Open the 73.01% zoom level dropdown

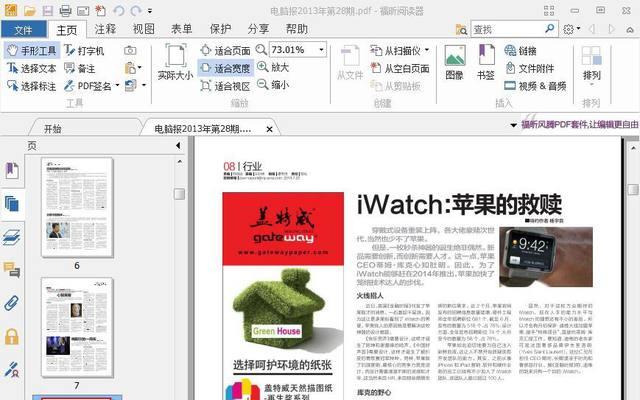[321, 50]
